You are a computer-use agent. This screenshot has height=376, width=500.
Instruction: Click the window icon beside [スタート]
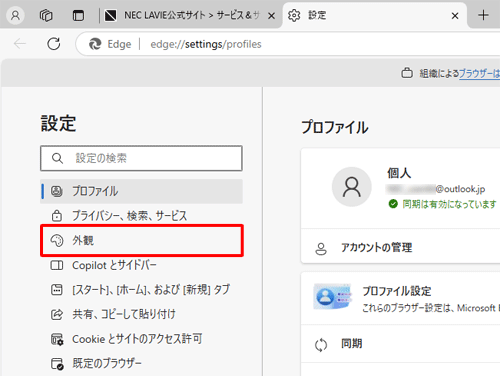click(x=57, y=290)
